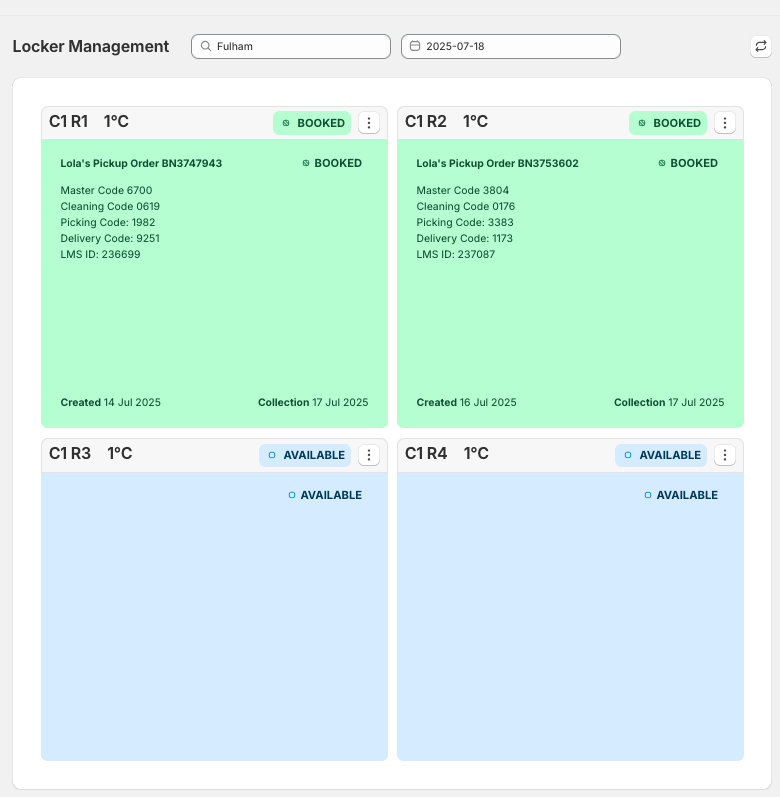Screen dimensions: 780x797
Task: Click the BOOKED badge in C1 R2 header
Action: (668, 123)
